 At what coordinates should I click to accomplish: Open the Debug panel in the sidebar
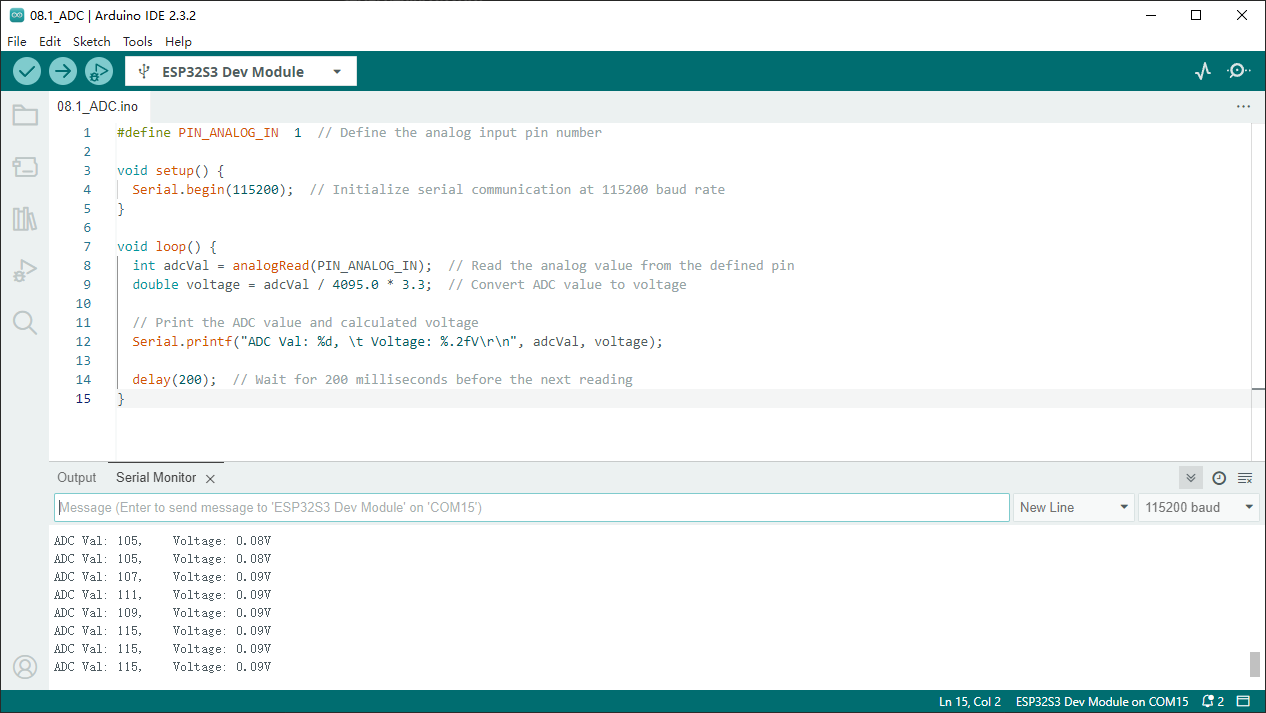(25, 271)
